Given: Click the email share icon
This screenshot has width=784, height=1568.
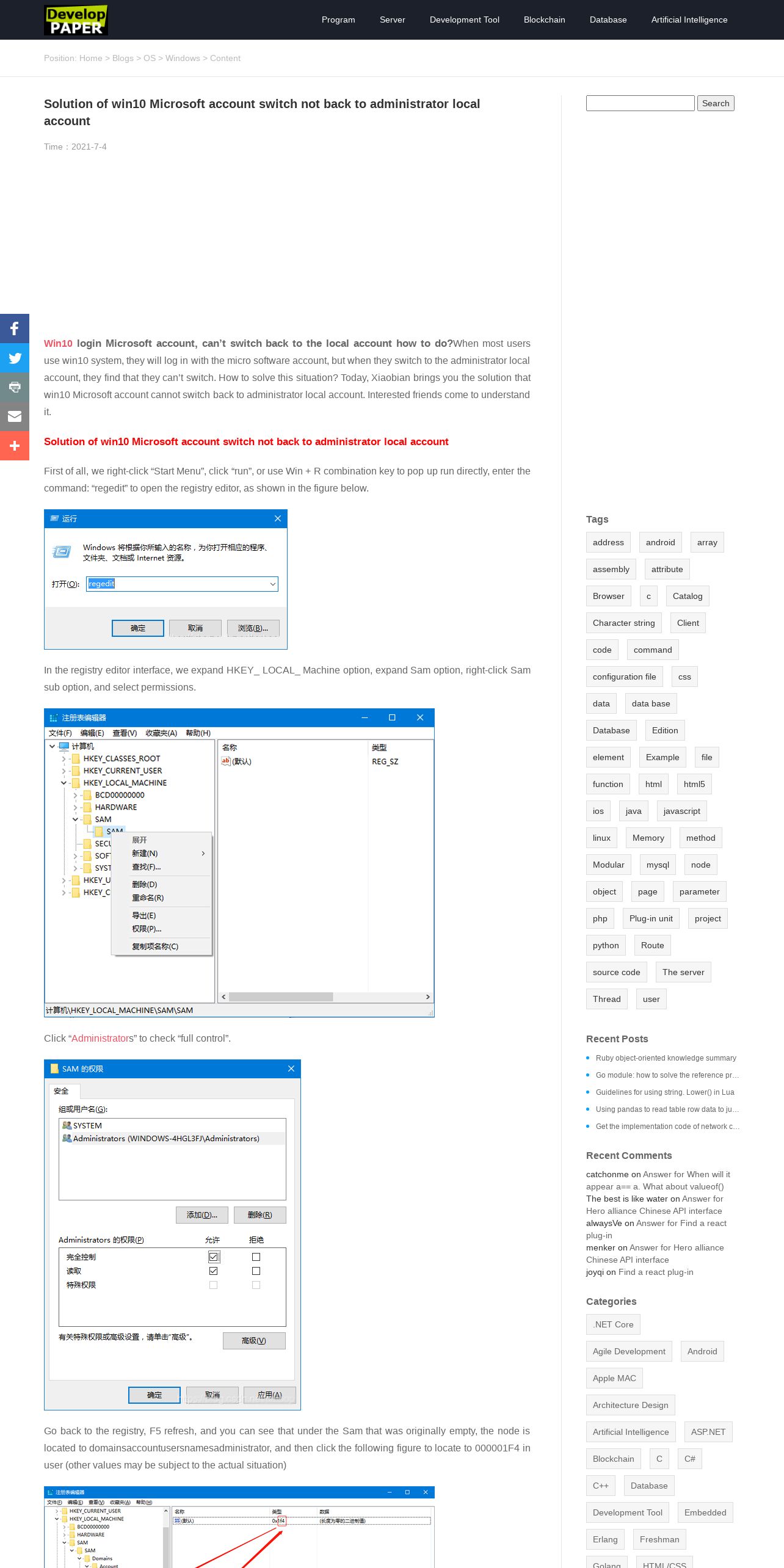Looking at the screenshot, I should 15,416.
